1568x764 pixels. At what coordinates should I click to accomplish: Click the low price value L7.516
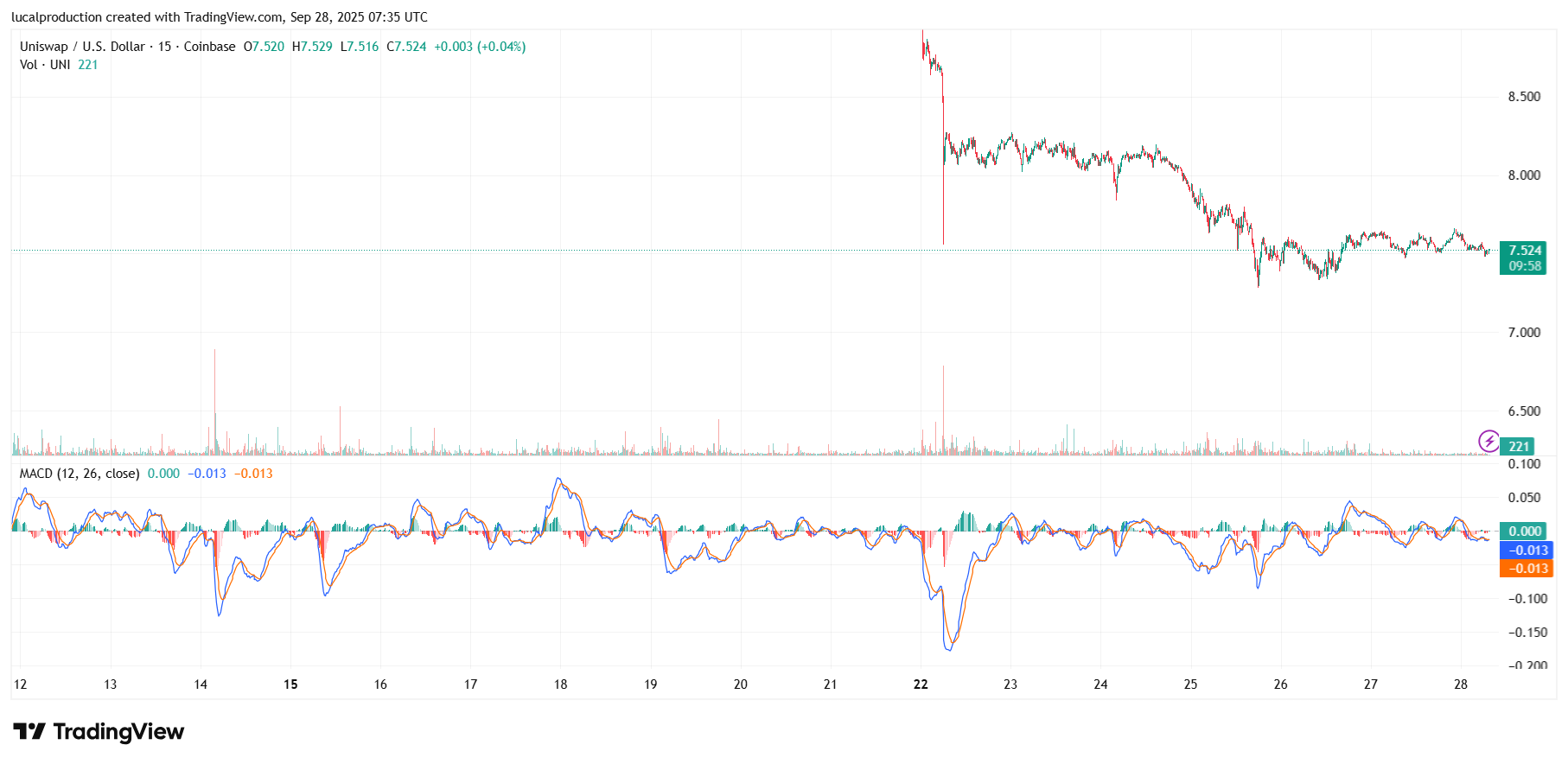tap(360, 47)
